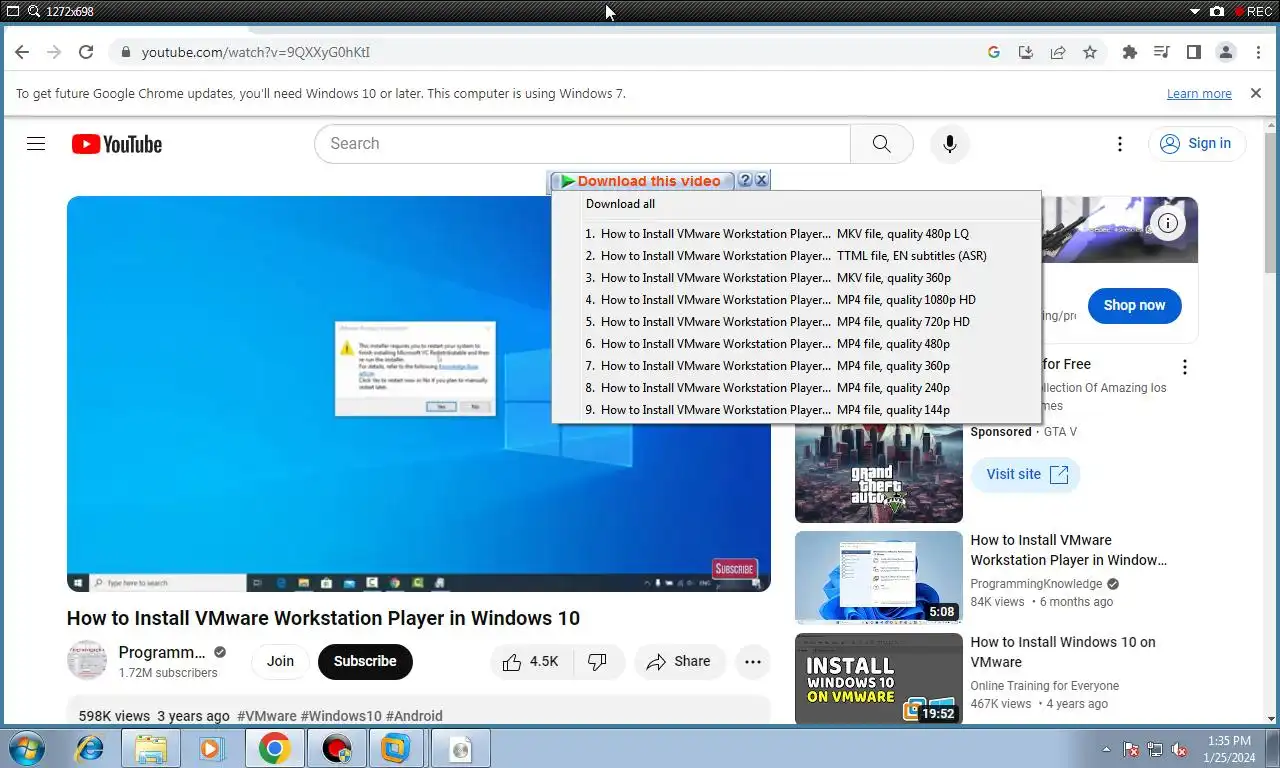Toggle Chrome side panel icon
1280x768 pixels.
[1194, 52]
